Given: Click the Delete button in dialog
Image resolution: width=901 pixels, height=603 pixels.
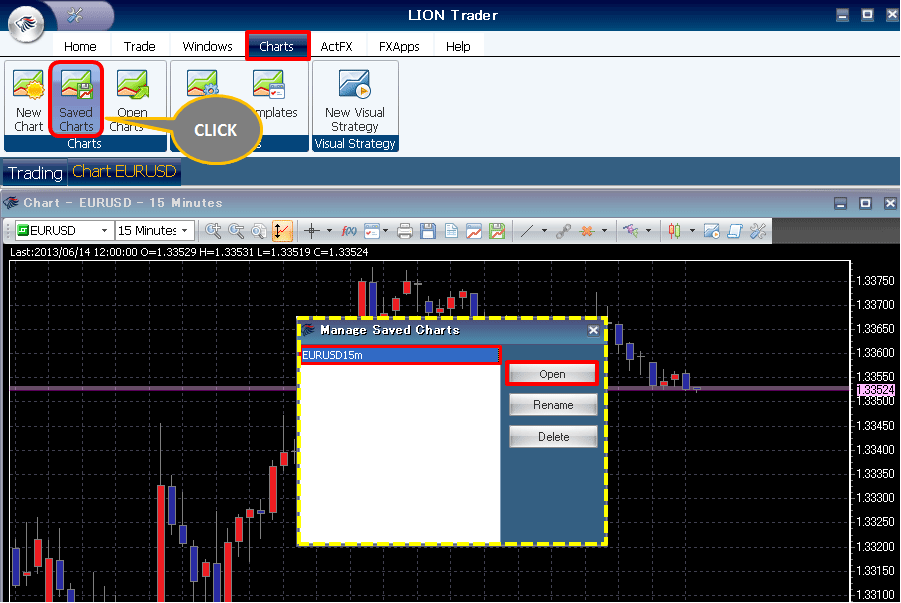Looking at the screenshot, I should [x=553, y=437].
